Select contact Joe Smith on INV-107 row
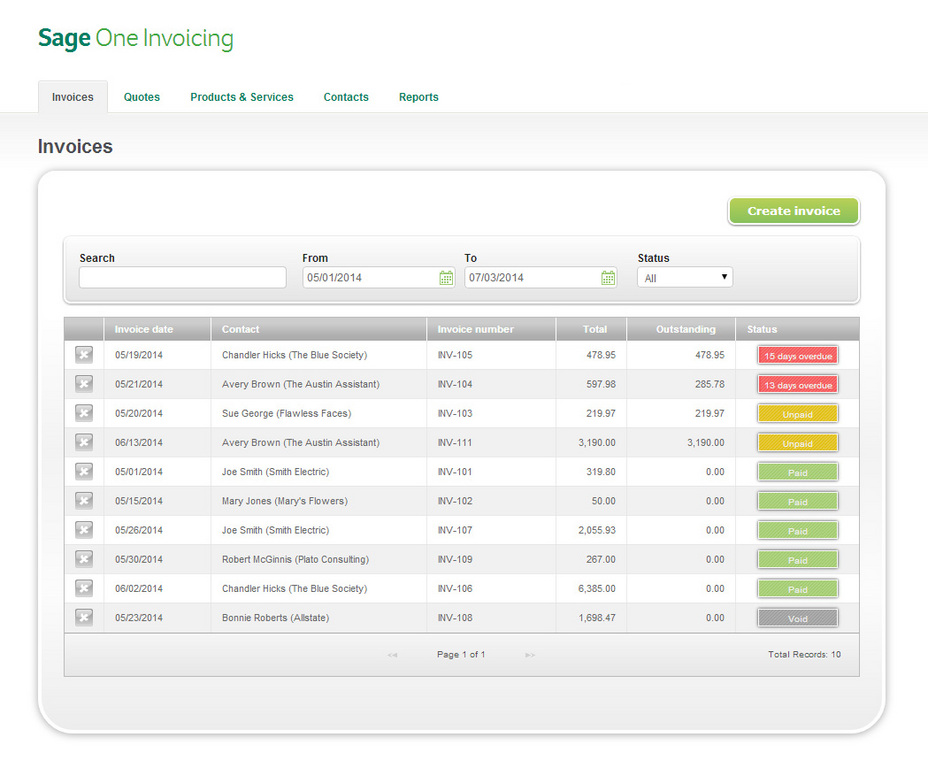Image resolution: width=928 pixels, height=768 pixels. (x=275, y=530)
